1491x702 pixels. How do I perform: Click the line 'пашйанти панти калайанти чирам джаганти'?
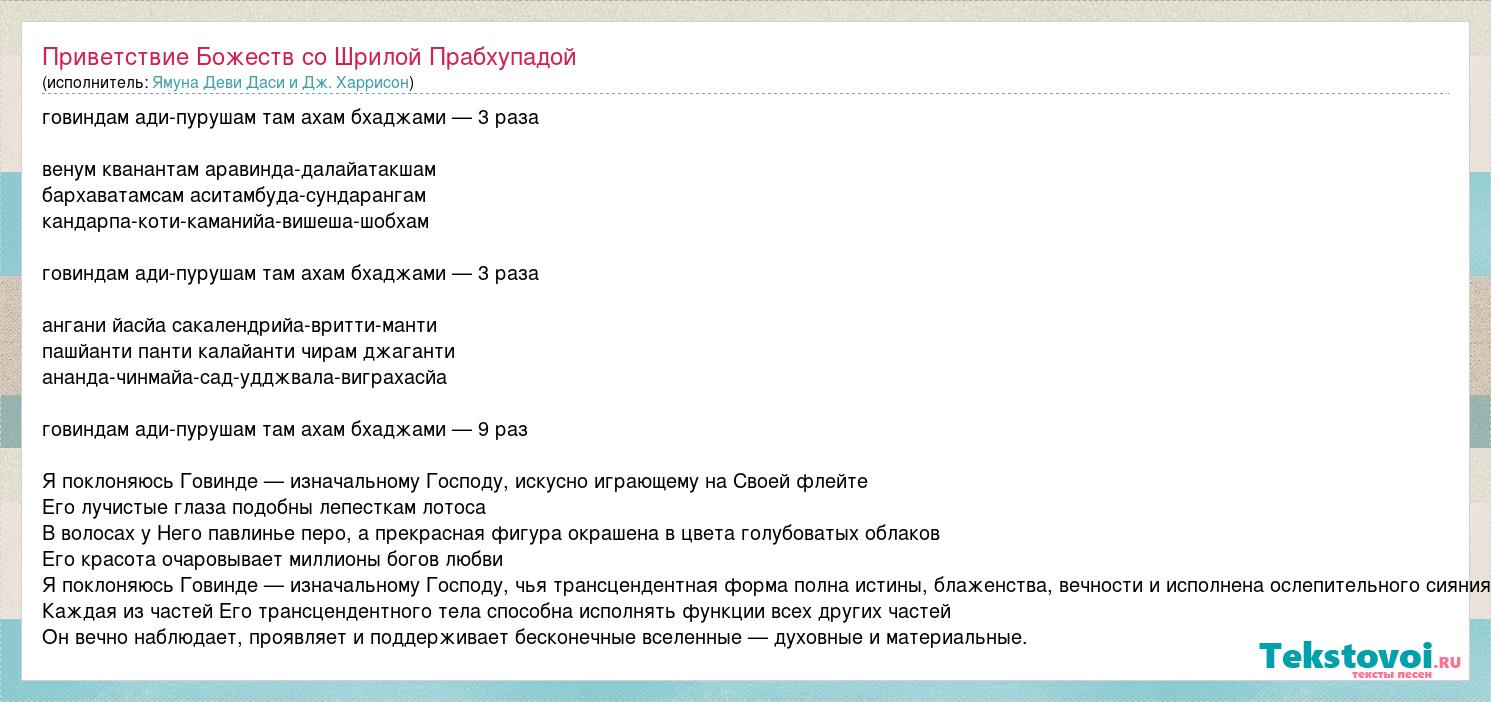click(x=248, y=352)
